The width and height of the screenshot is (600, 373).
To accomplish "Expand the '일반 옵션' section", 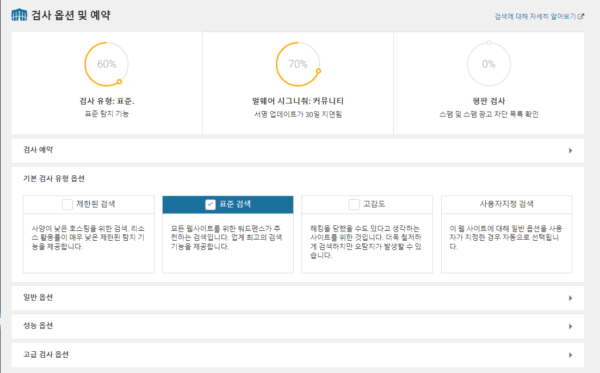I will 298,298.
